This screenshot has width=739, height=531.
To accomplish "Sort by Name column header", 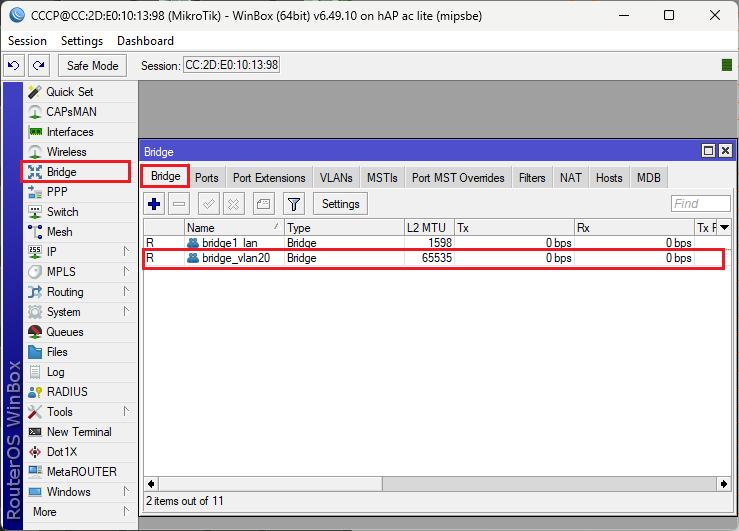I will 234,228.
